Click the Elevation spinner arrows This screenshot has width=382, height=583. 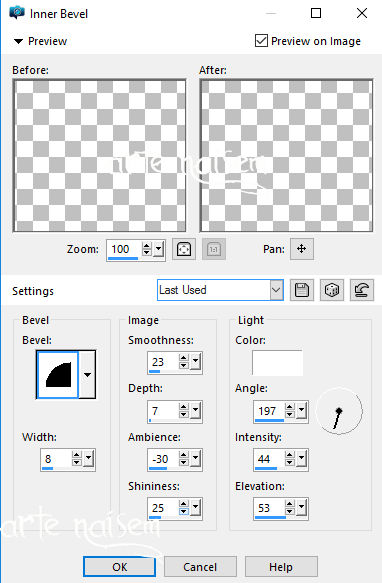click(x=290, y=508)
